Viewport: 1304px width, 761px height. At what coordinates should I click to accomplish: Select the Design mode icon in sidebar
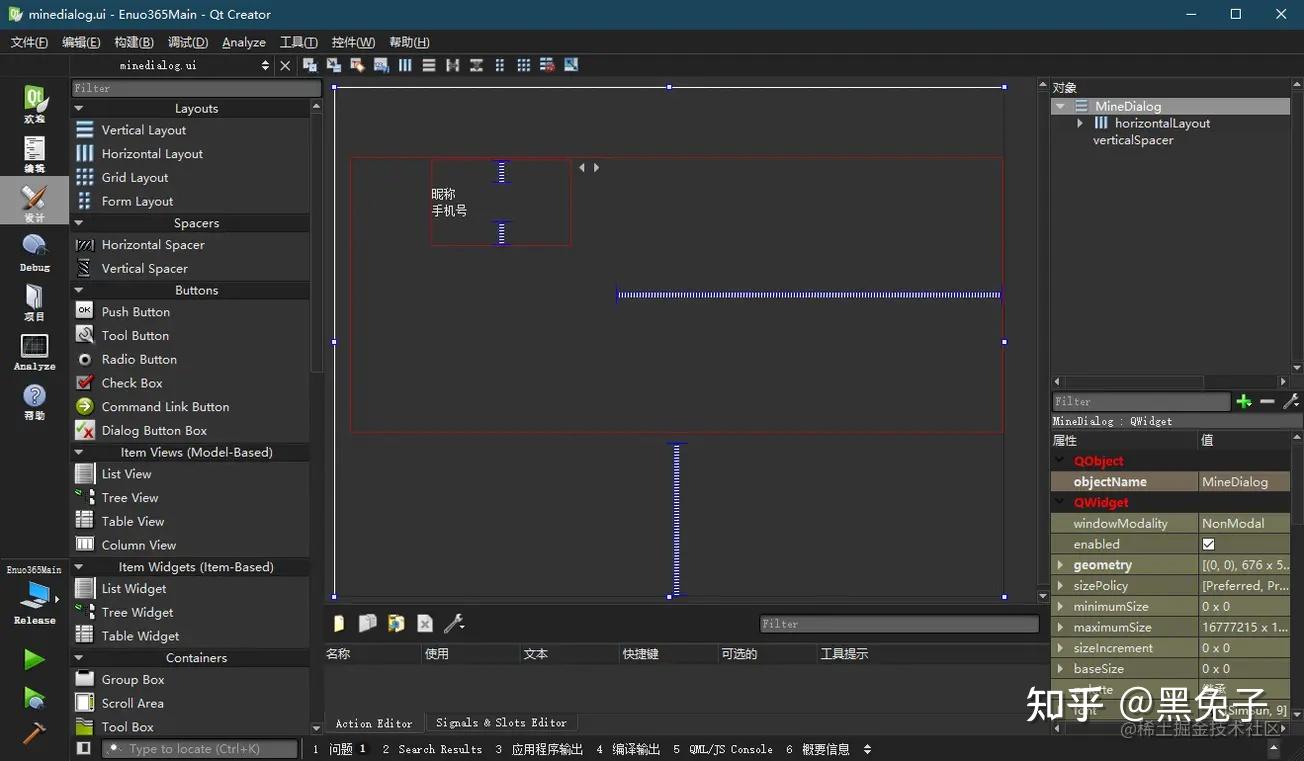[33, 199]
